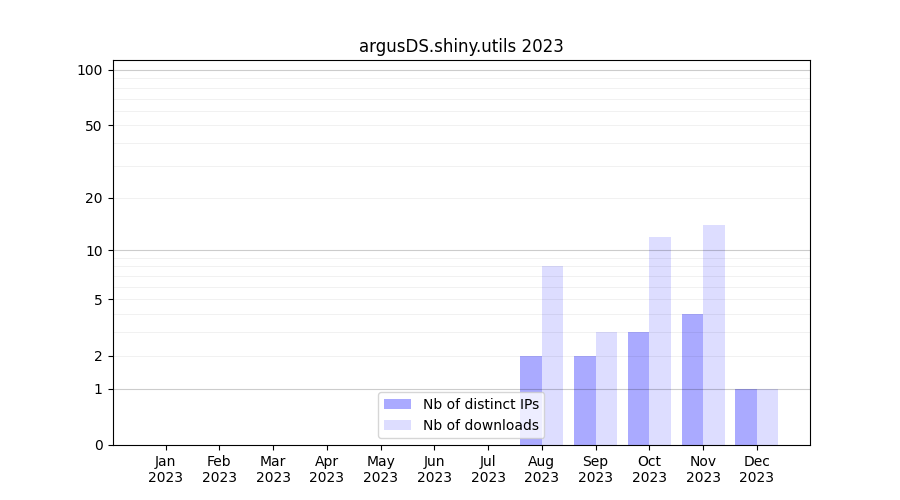This screenshot has width=900, height=500.
Task: Click the 'Dec 2023' x-axis label
Action: [x=756, y=469]
